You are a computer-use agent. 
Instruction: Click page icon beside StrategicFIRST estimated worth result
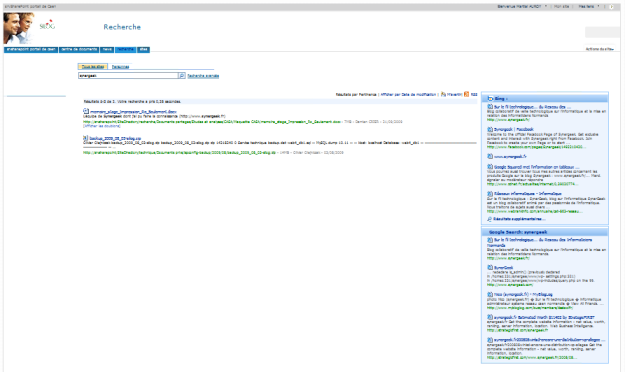(x=490, y=317)
